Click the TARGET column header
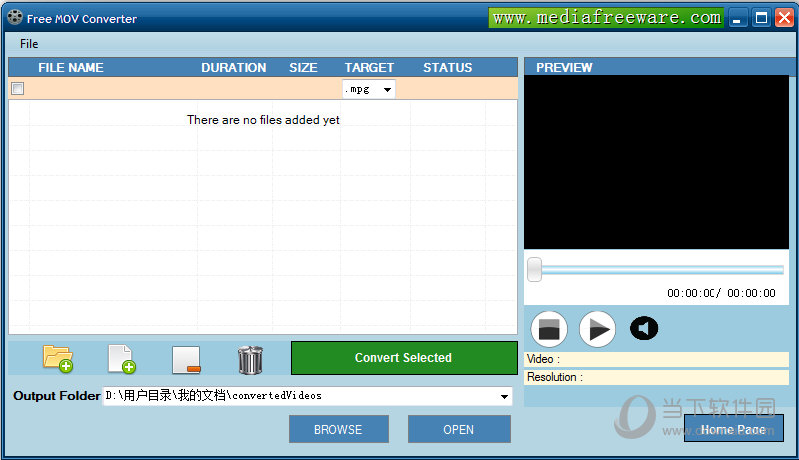Screen dimensions: 799x460 pyautogui.click(x=369, y=68)
